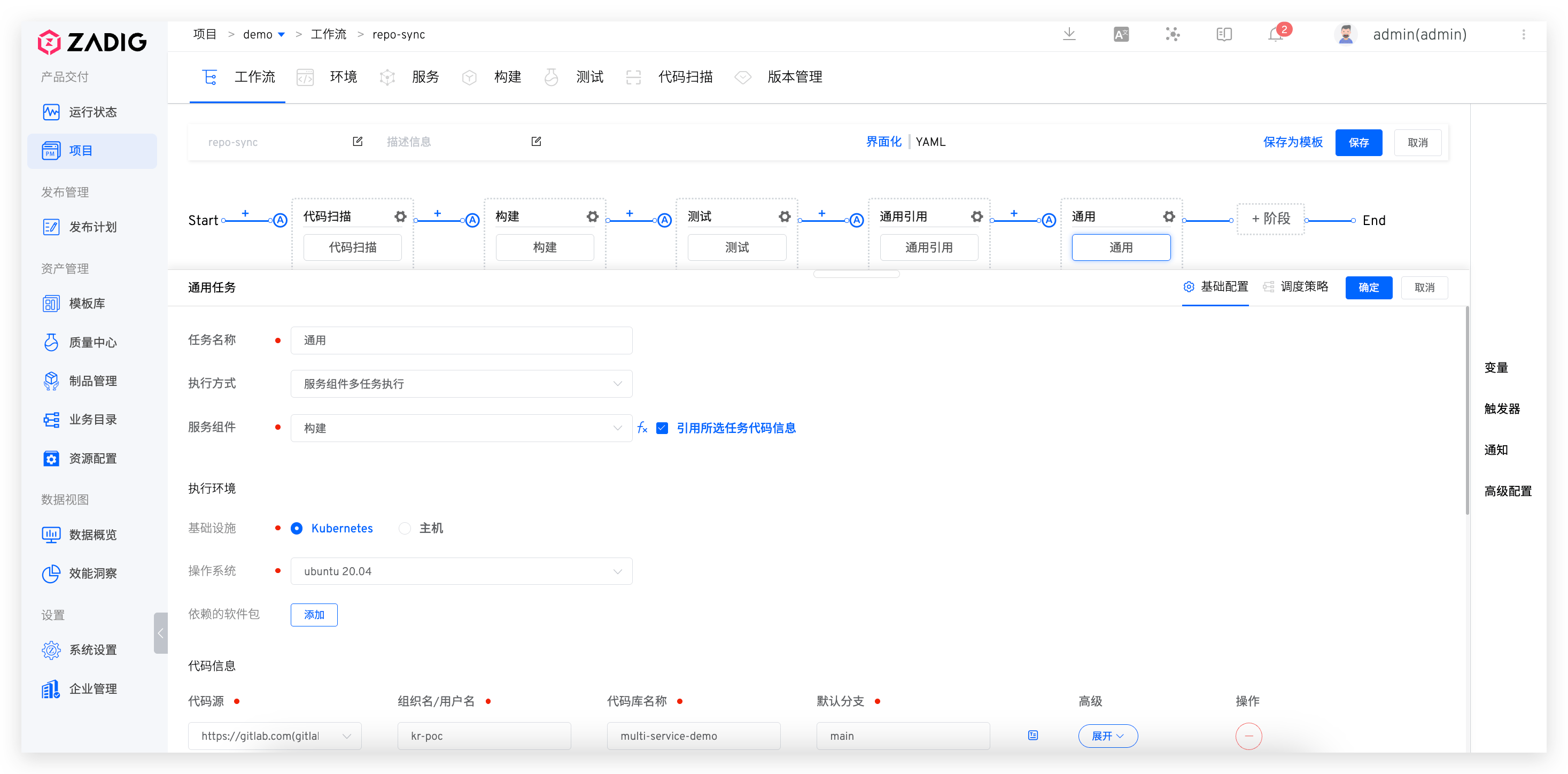Select the Kubernetes infrastructure option

point(297,528)
